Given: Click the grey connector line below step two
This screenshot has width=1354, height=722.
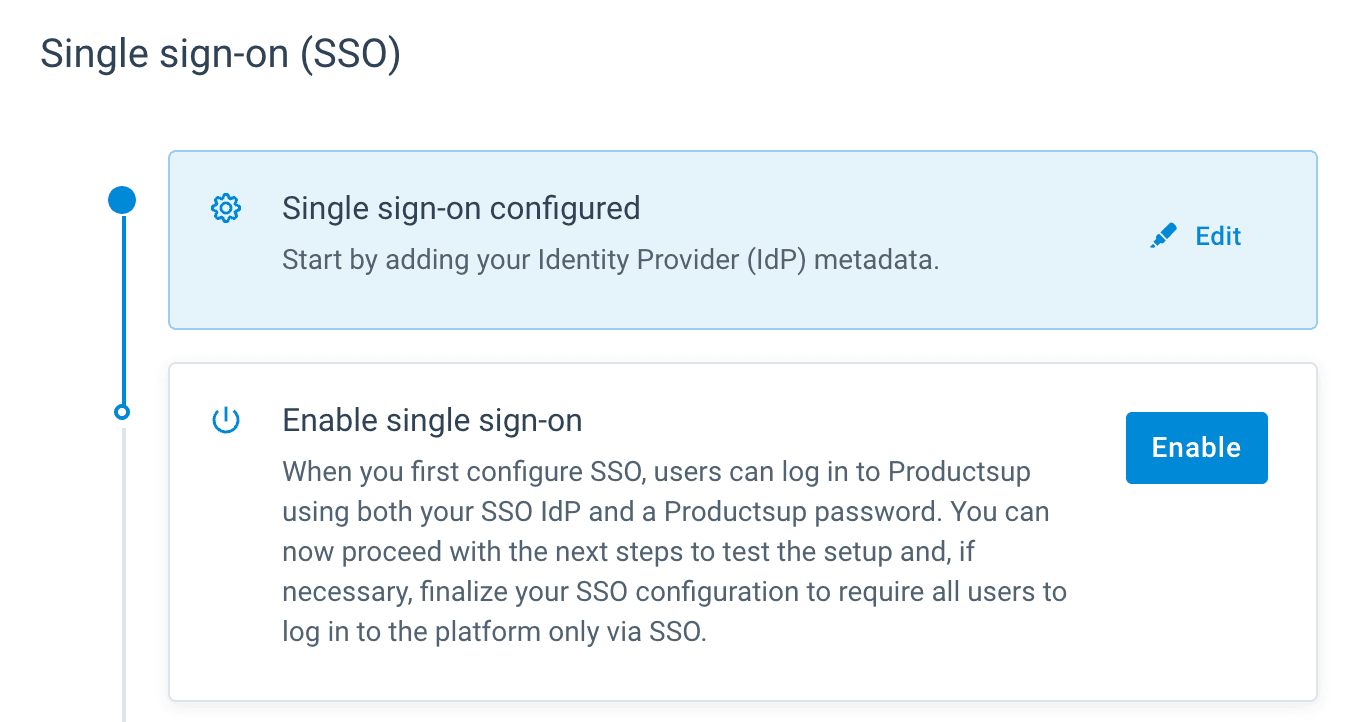Looking at the screenshot, I should pos(123,570).
